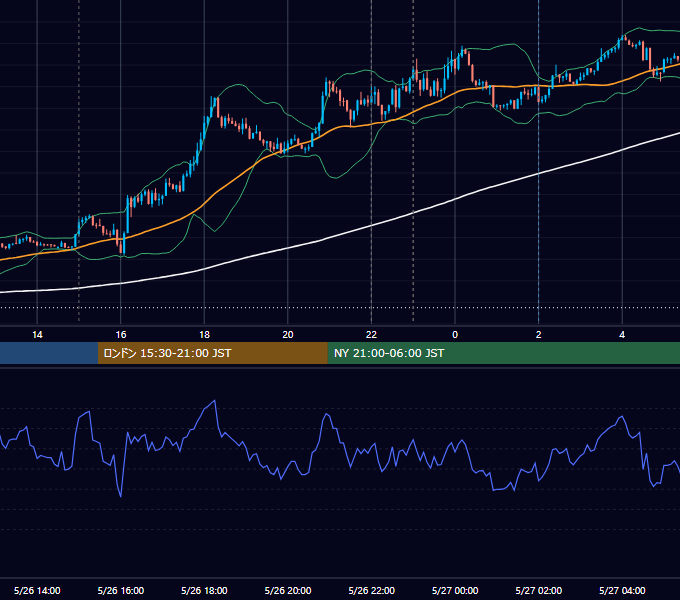680x600 pixels.
Task: Click the hour 4 axis label
Action: click(622, 335)
